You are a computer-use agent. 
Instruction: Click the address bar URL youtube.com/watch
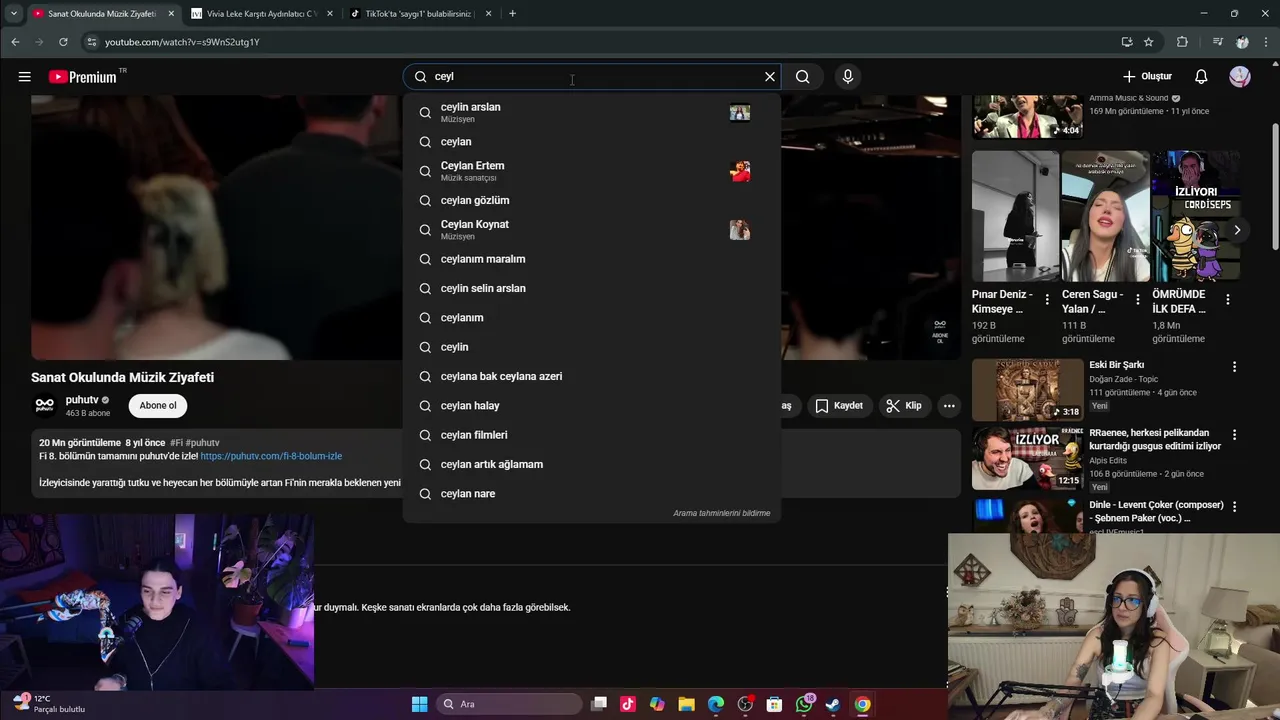pyautogui.click(x=182, y=42)
